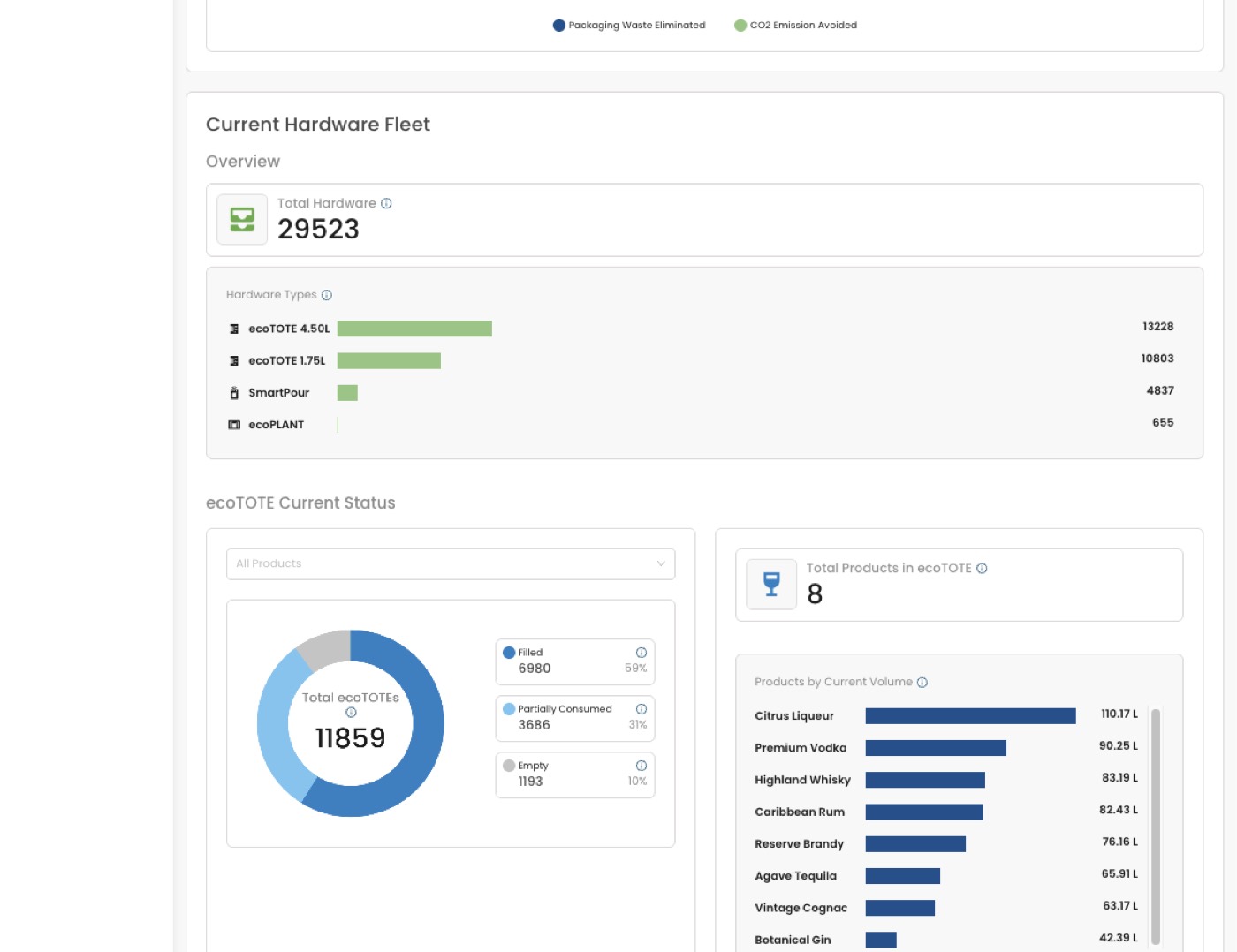
Task: Click info icon next to Products by Current Volume
Action: [922, 682]
